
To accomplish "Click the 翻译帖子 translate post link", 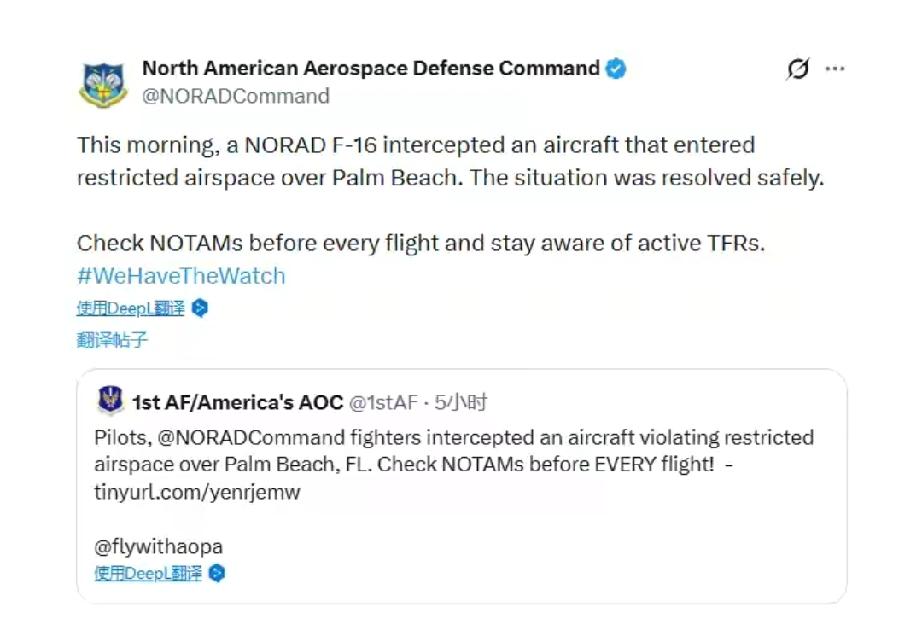I will click(x=113, y=339).
